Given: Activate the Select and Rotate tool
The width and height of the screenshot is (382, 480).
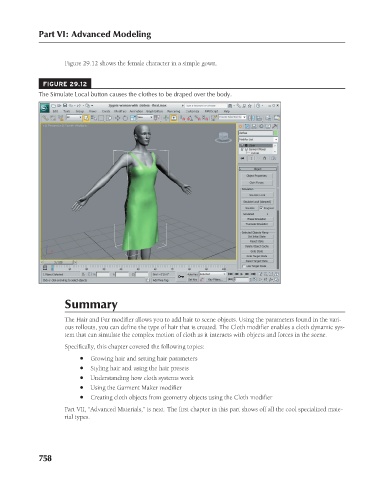Looking at the screenshot, I should (x=125, y=118).
